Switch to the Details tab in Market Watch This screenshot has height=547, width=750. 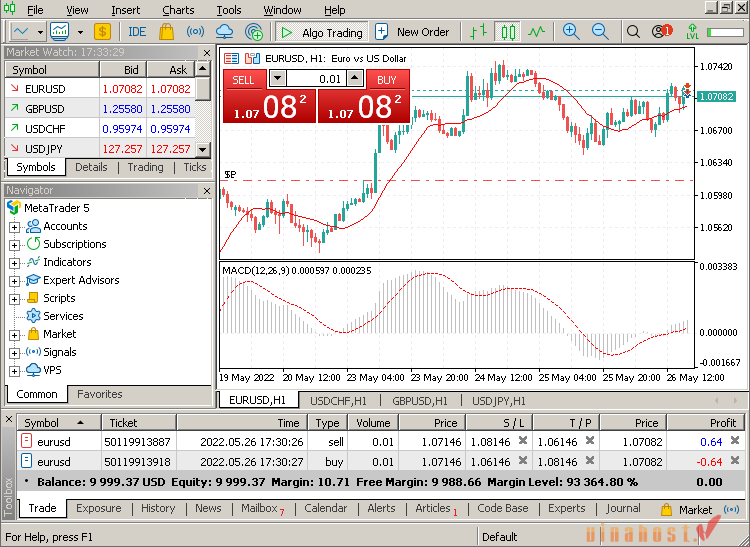click(x=91, y=167)
